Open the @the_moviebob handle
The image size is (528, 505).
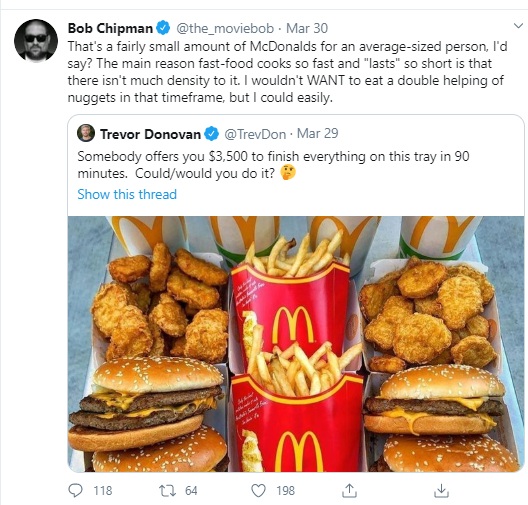click(225, 29)
